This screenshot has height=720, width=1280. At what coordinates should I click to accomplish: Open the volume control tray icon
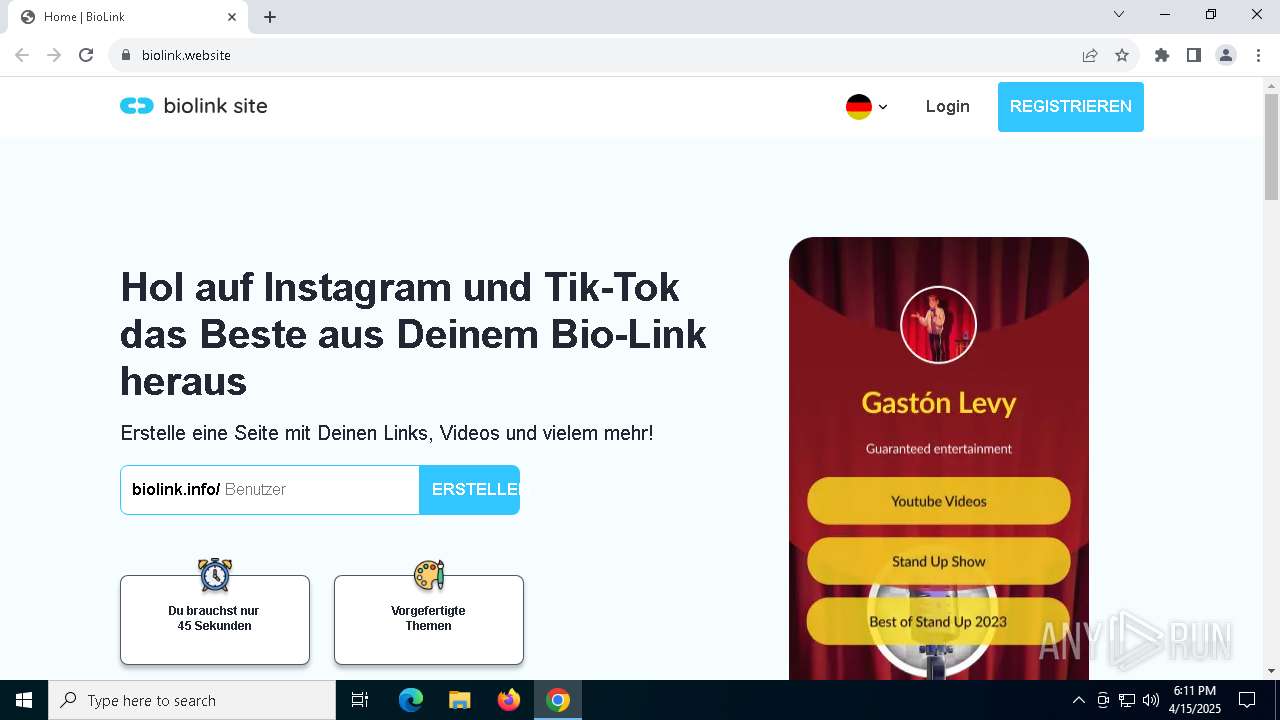[1151, 700]
